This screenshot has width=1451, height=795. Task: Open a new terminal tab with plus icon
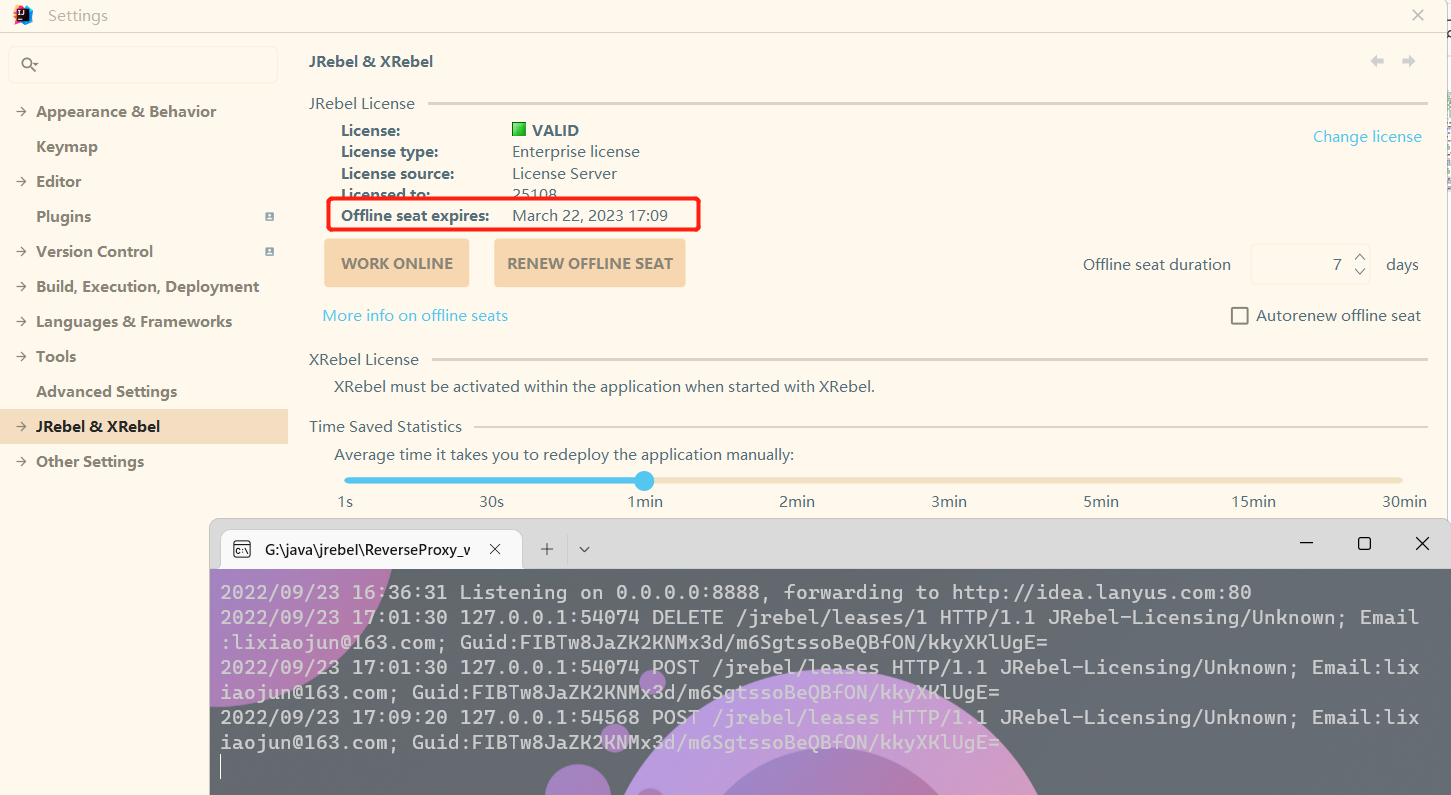[x=547, y=549]
